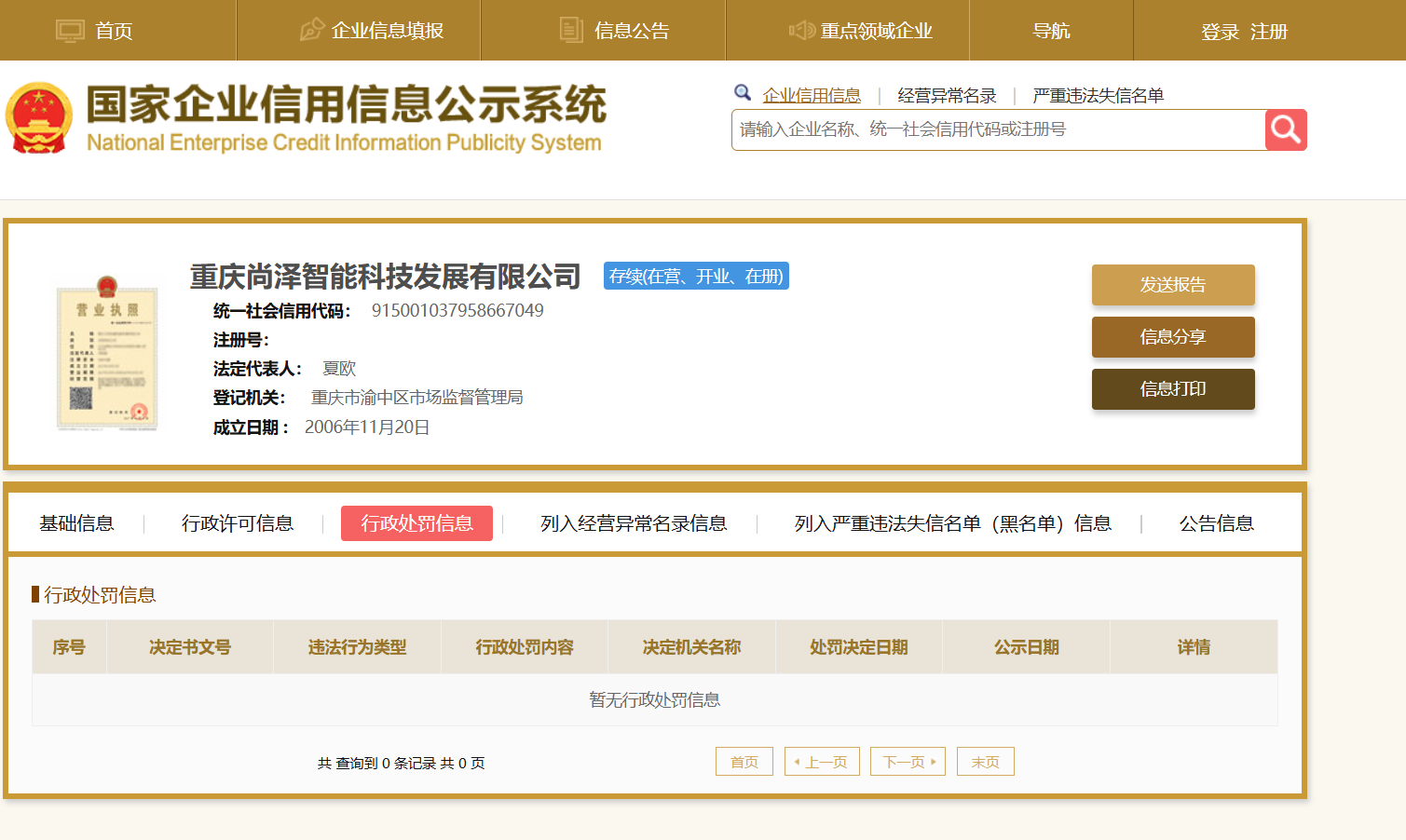Viewport: 1406px width, 840px height.
Task: Click the 决定机关名称 column header
Action: [x=691, y=647]
